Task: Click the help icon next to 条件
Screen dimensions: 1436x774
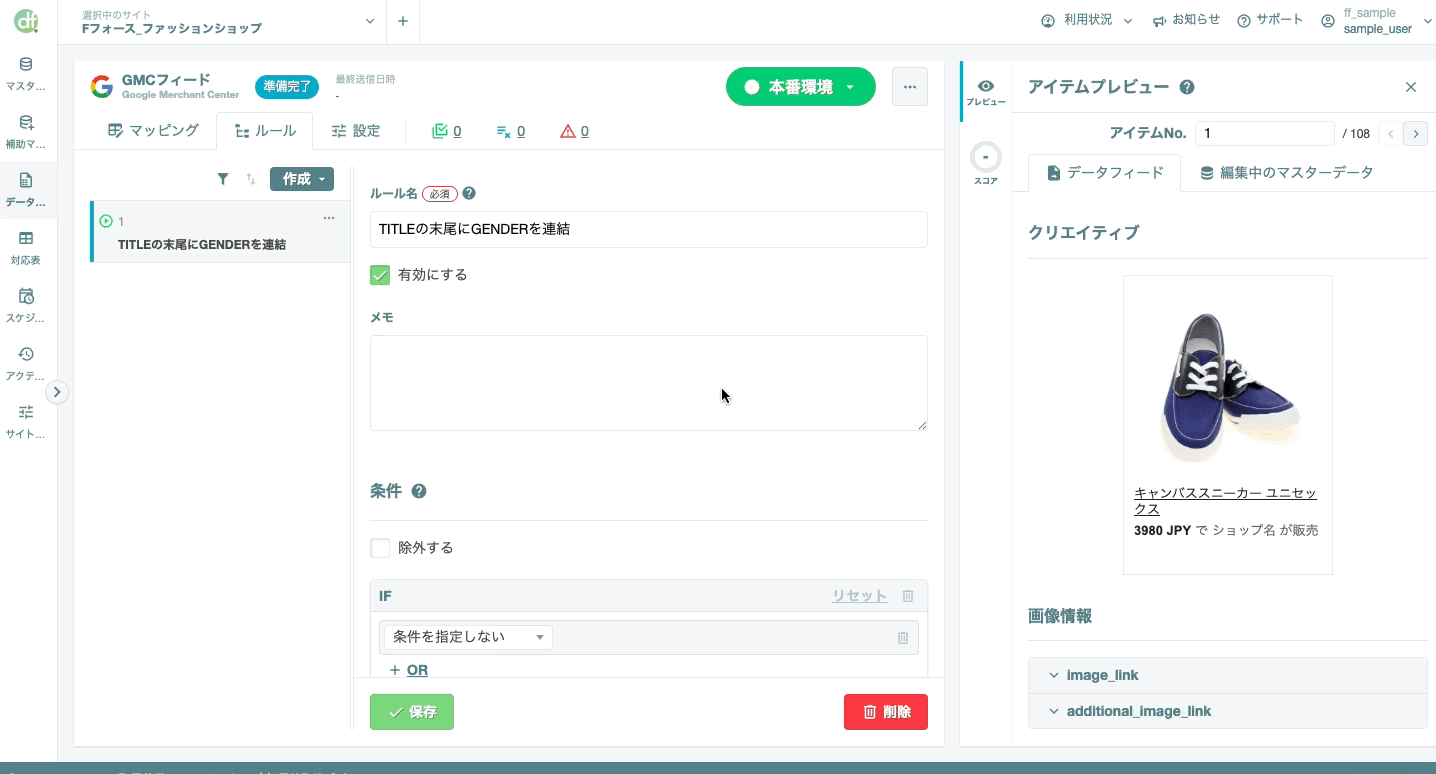Action: 419,491
